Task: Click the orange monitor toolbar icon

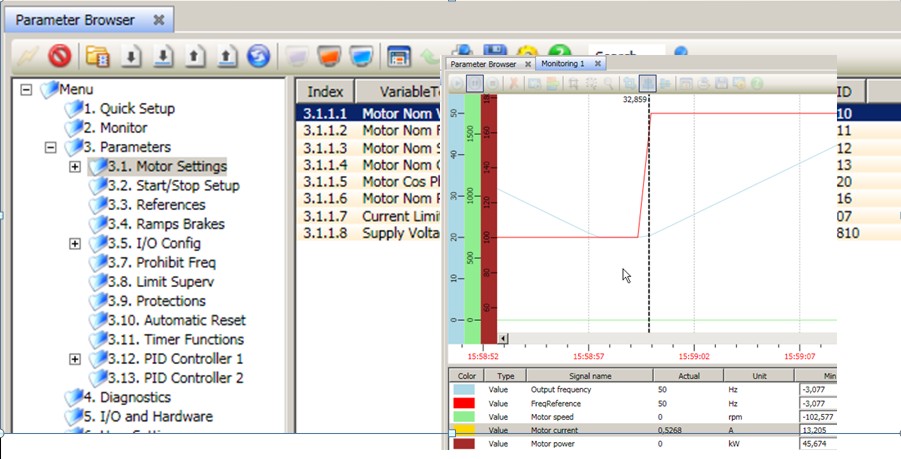Action: (329, 56)
